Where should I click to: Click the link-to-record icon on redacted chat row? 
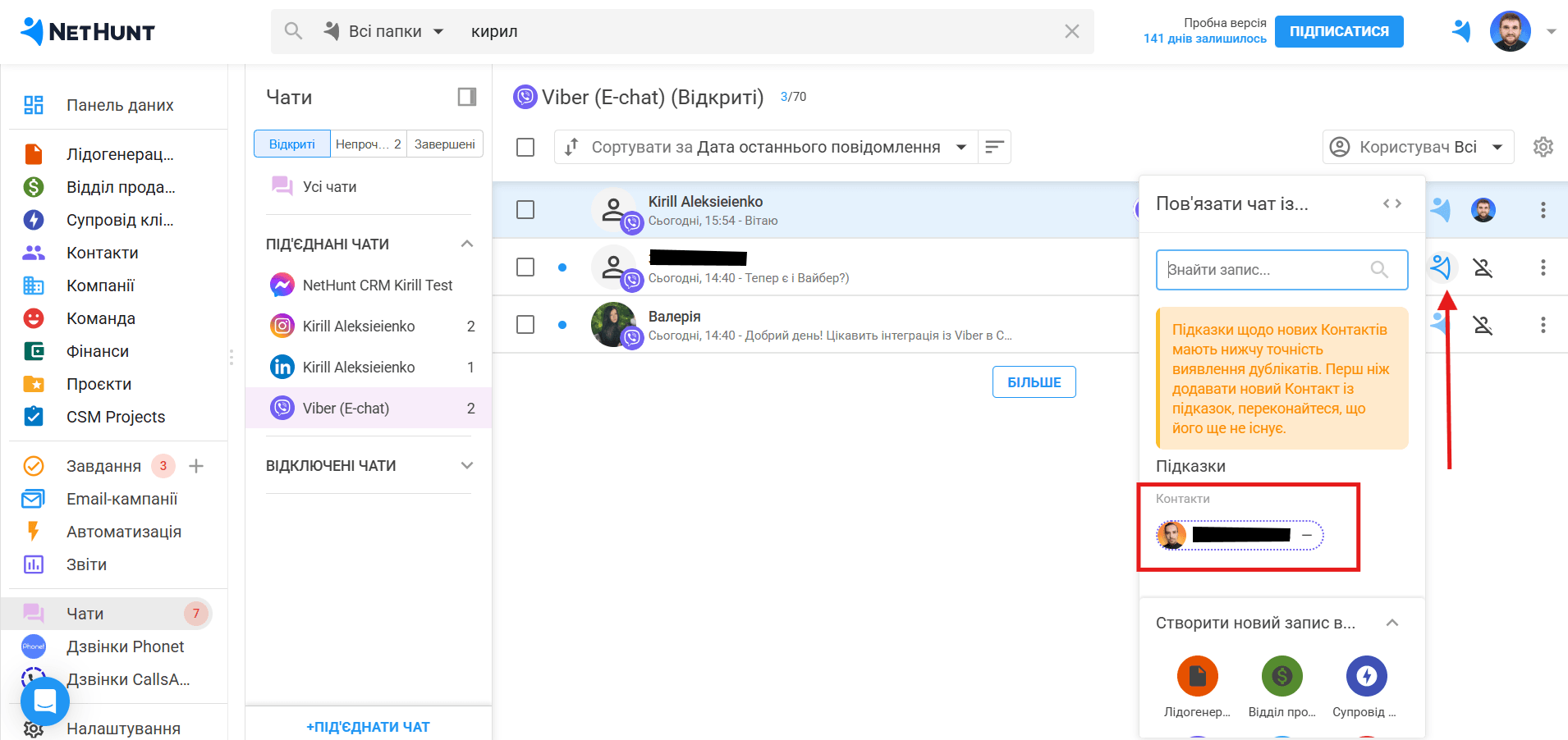pos(1441,267)
